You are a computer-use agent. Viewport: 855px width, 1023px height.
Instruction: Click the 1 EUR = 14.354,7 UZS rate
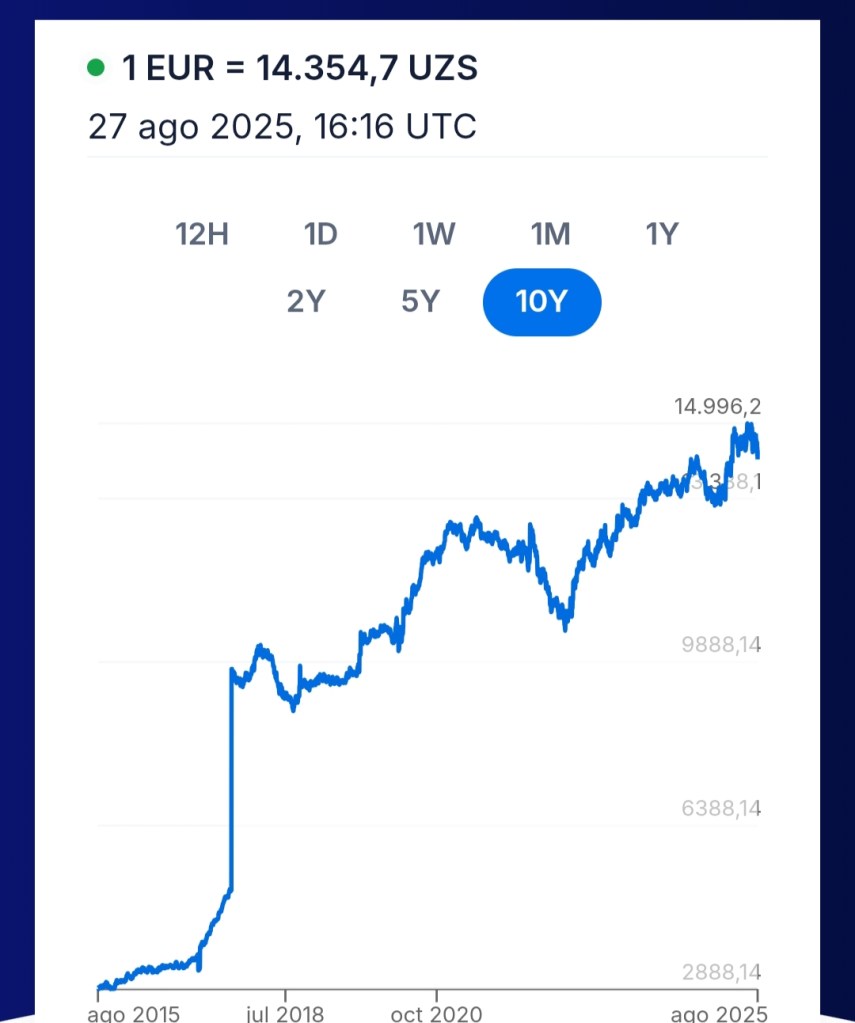(x=299, y=68)
